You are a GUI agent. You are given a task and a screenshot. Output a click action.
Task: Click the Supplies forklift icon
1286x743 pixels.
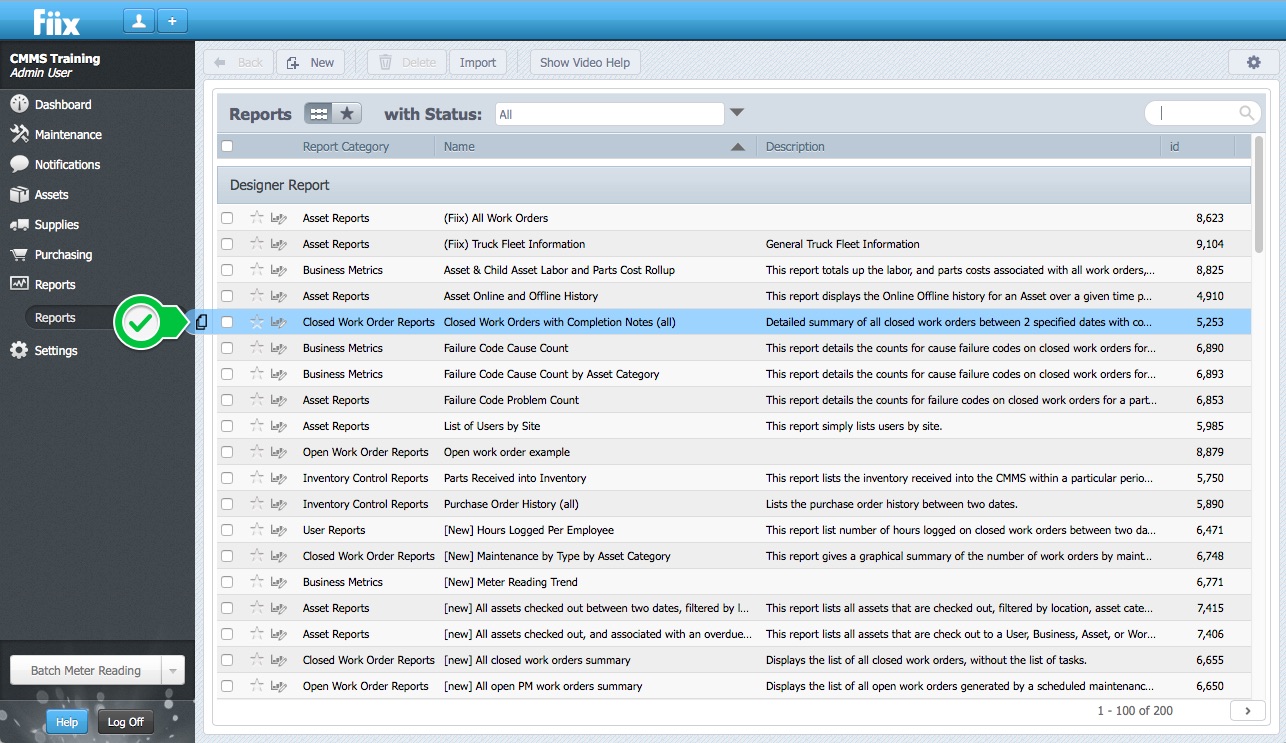coord(19,224)
